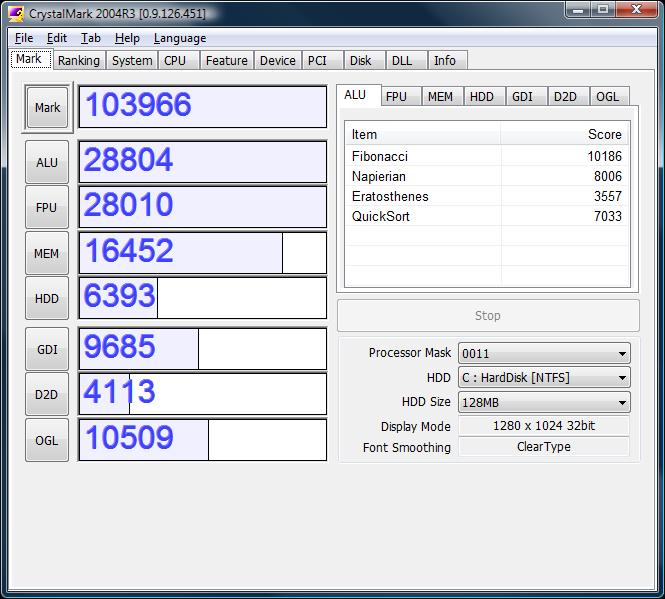Click the FPU score bar 28010

pyautogui.click(x=203, y=207)
